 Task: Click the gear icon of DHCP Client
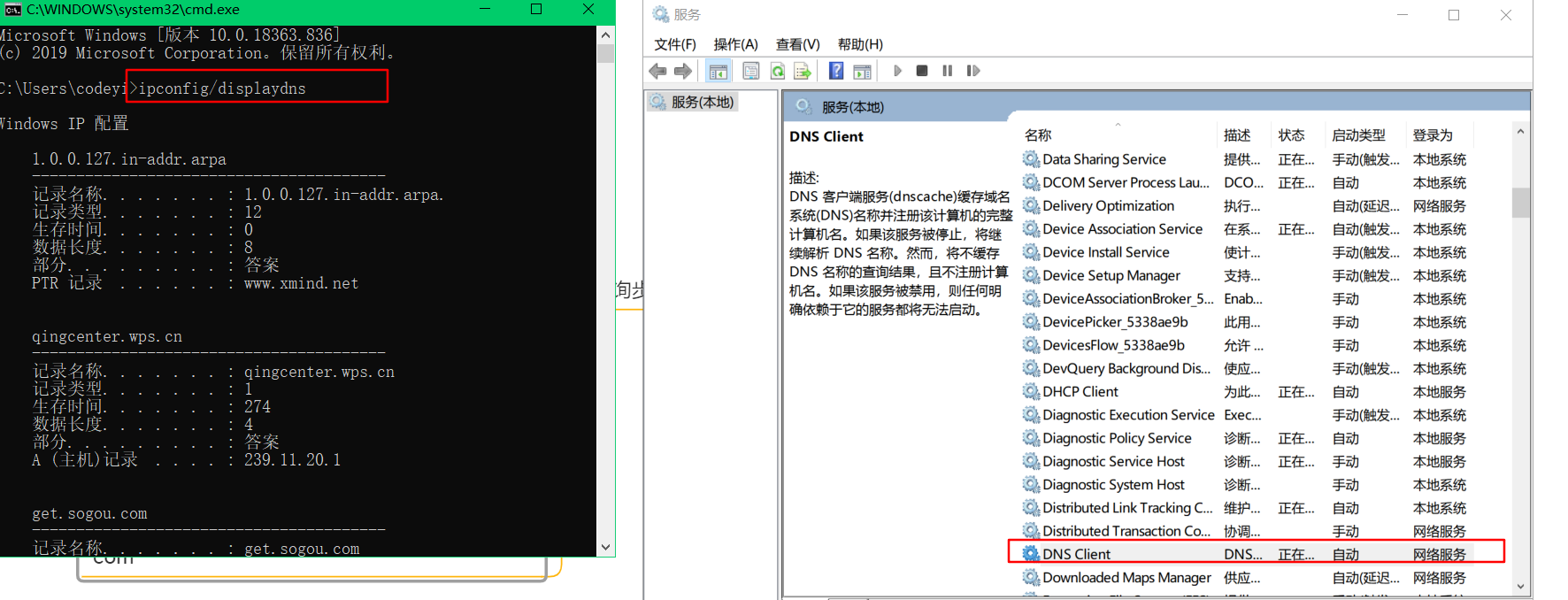(x=1031, y=391)
